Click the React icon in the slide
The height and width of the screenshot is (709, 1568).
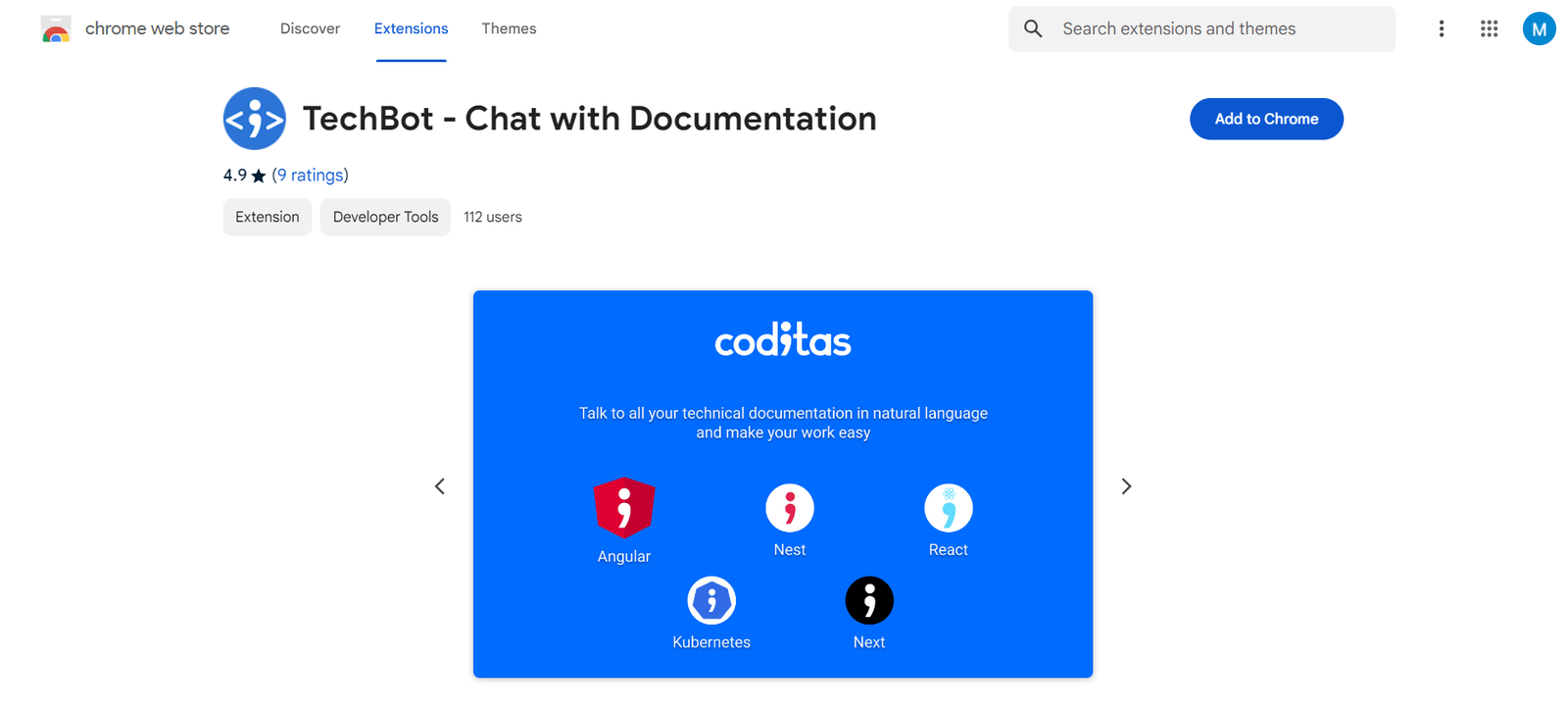point(948,508)
